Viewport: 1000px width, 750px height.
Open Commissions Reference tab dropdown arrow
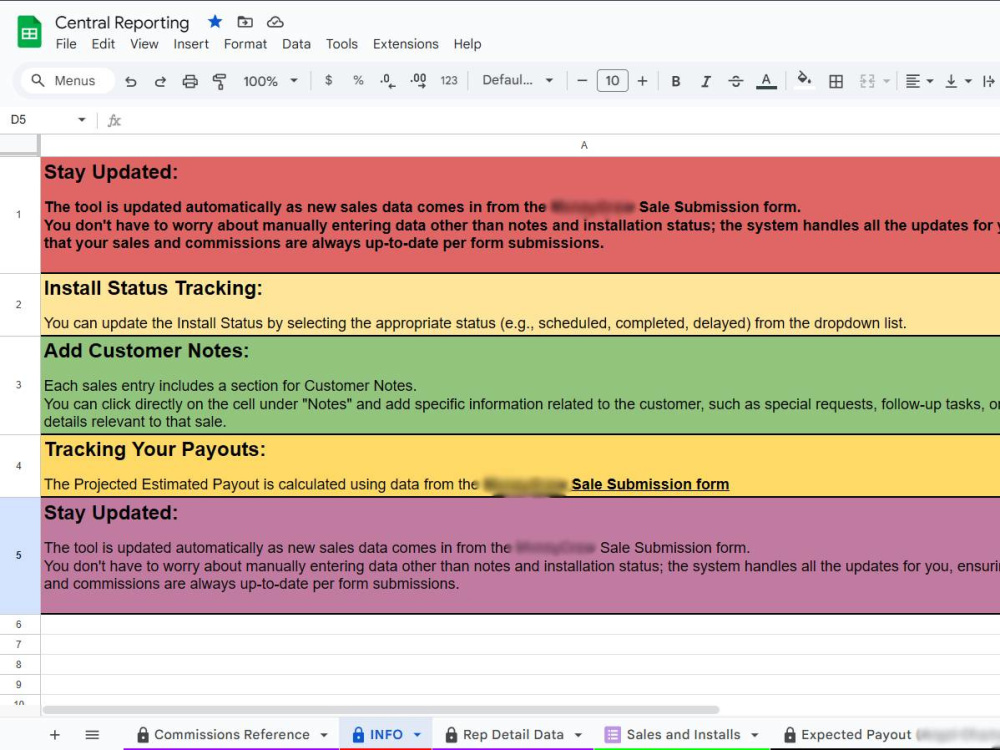[324, 735]
